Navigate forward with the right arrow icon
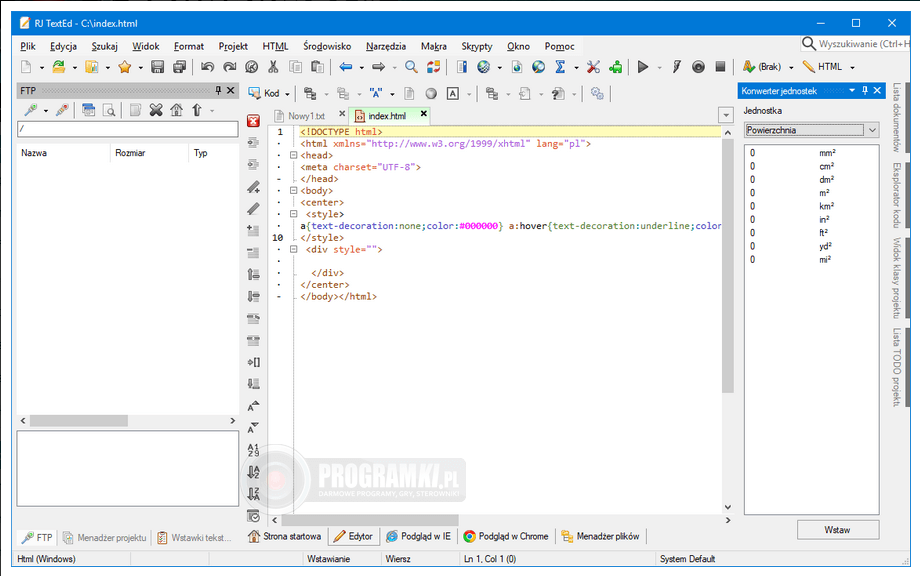This screenshot has width=920, height=576. (x=378, y=67)
